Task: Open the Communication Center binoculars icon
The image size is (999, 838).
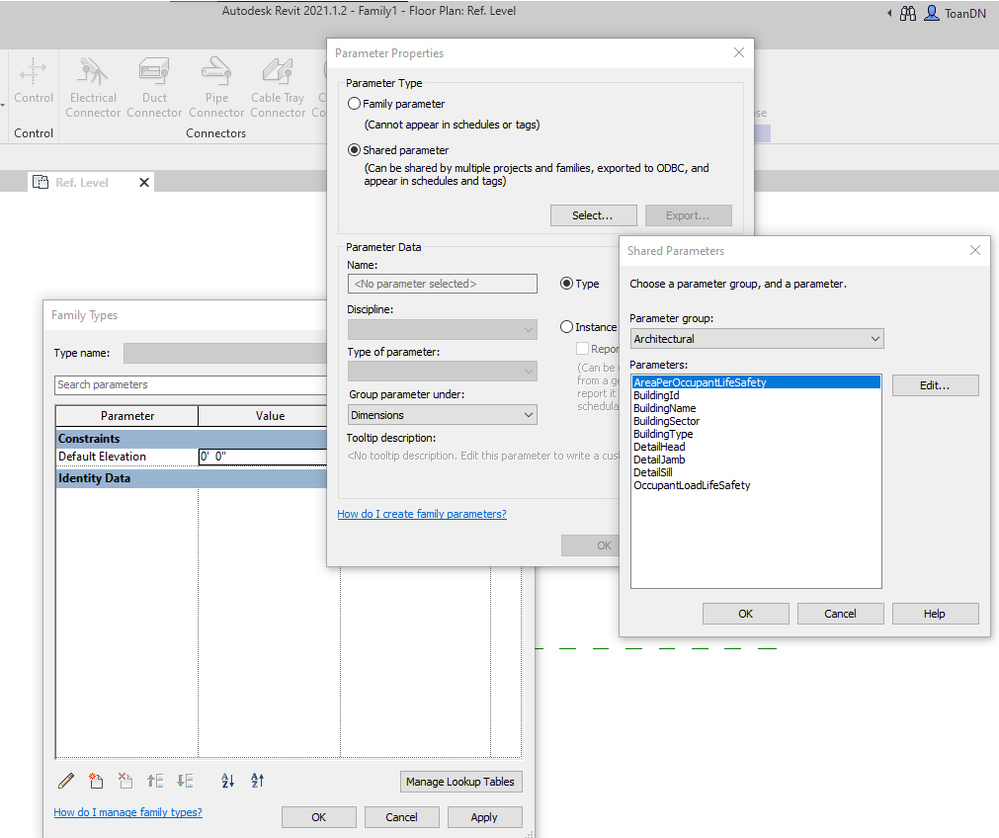Action: point(908,13)
